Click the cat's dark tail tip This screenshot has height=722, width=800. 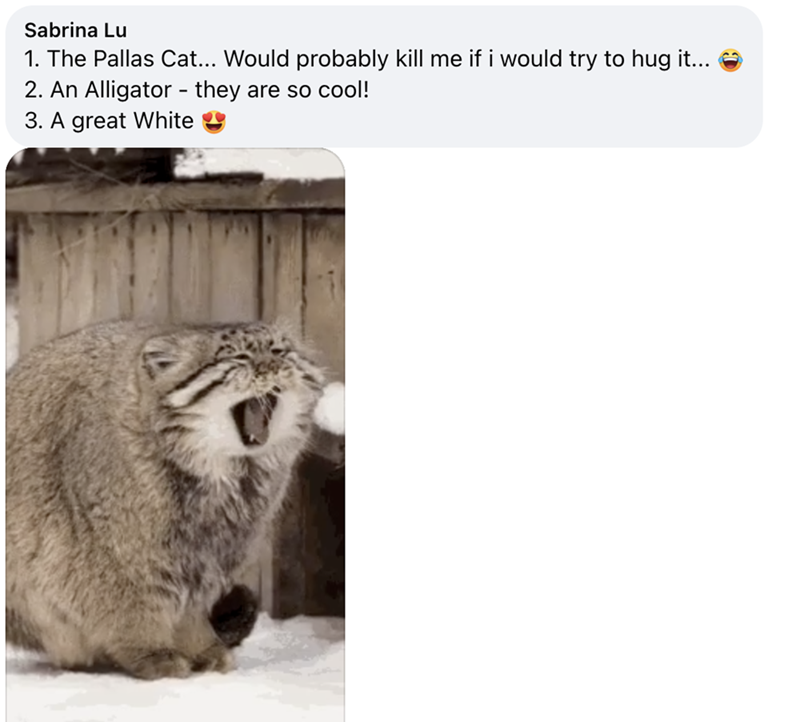pyautogui.click(x=234, y=613)
